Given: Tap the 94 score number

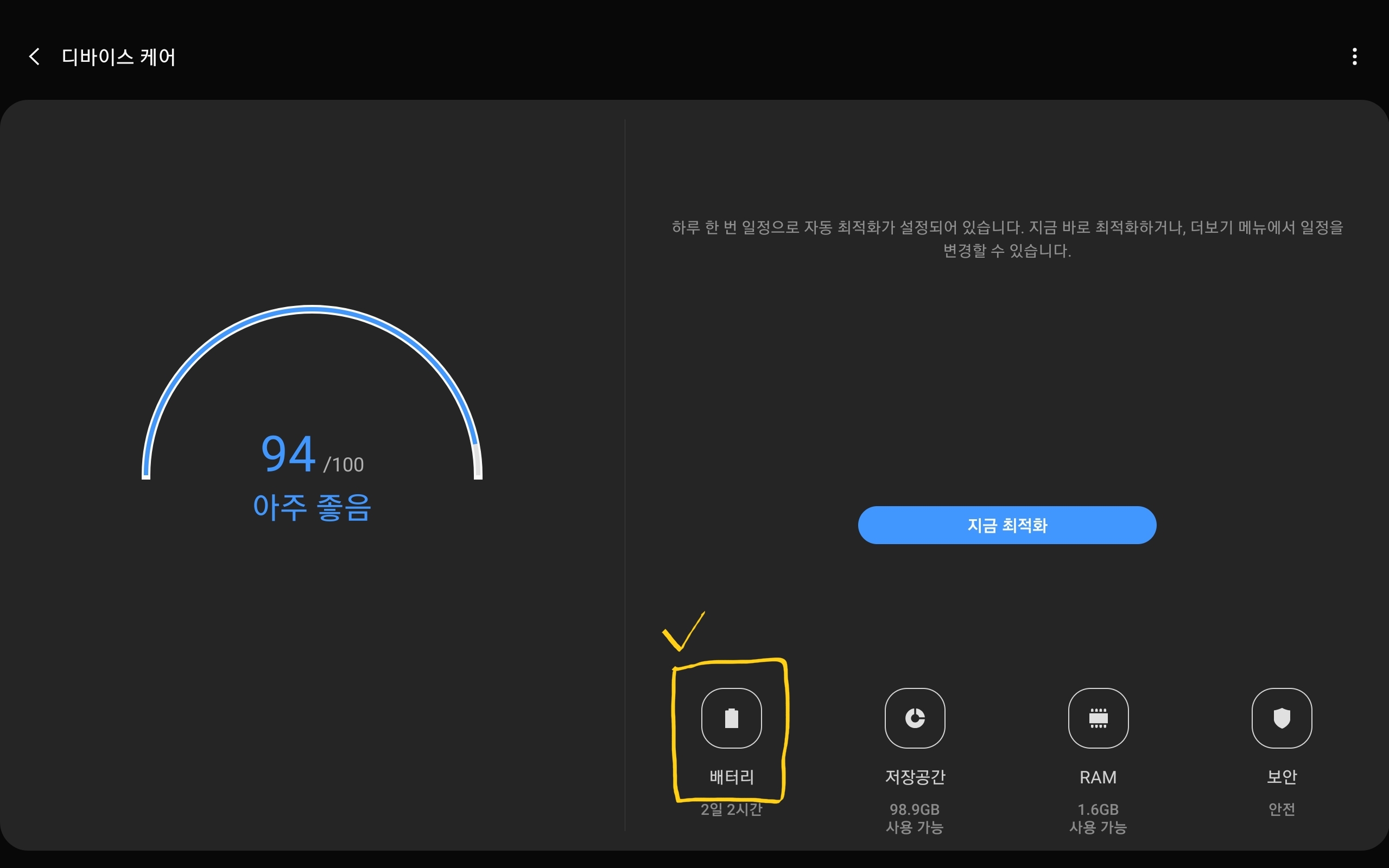Looking at the screenshot, I should pos(288,454).
